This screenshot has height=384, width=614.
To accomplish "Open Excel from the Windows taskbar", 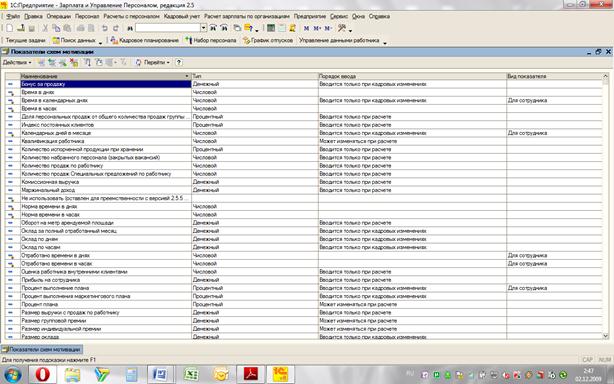I will click(191, 374).
